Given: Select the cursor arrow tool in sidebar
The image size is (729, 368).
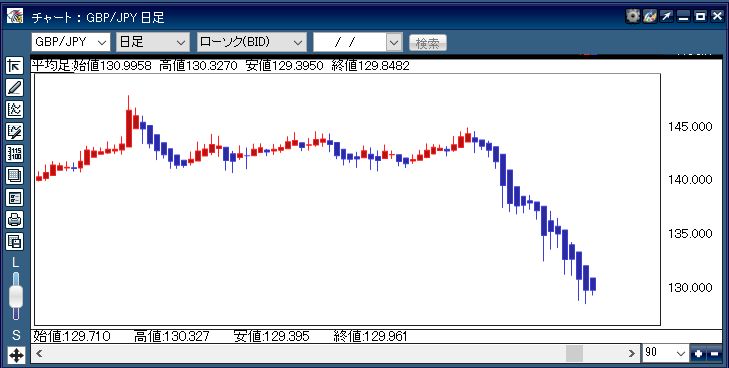Looking at the screenshot, I should point(15,66).
